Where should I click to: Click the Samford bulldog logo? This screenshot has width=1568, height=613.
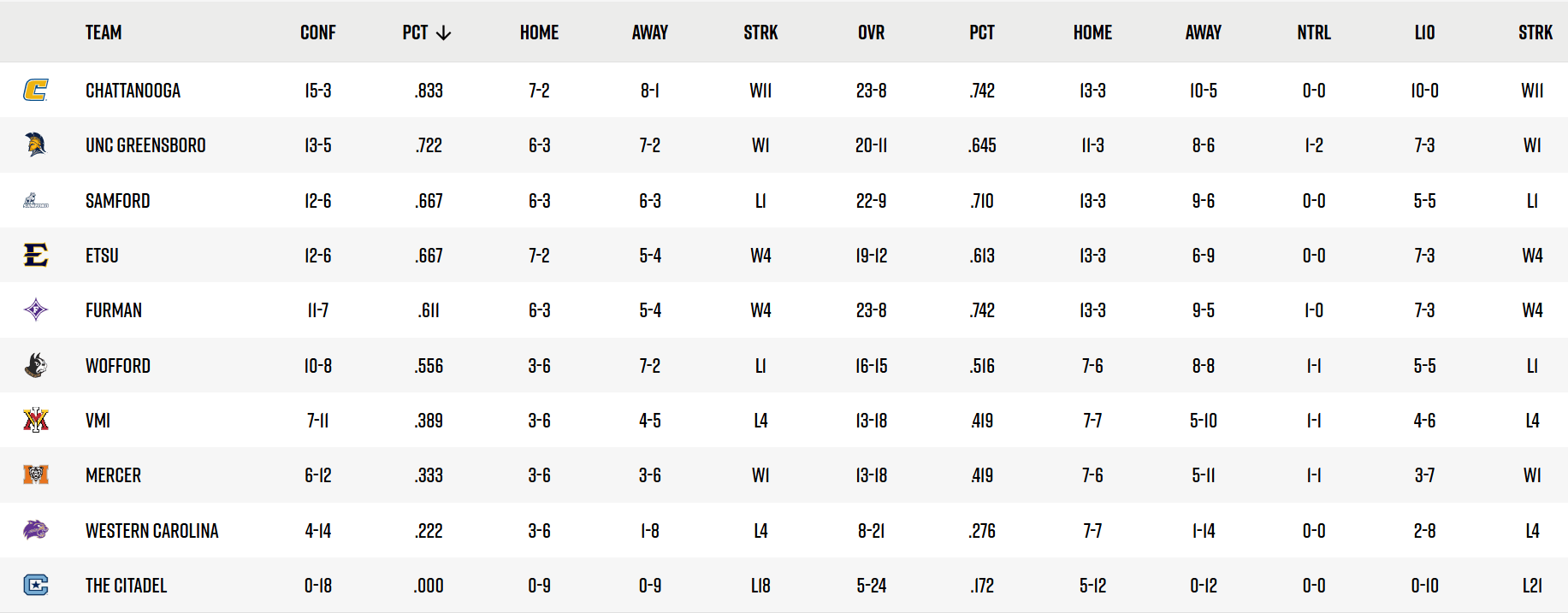pos(36,201)
